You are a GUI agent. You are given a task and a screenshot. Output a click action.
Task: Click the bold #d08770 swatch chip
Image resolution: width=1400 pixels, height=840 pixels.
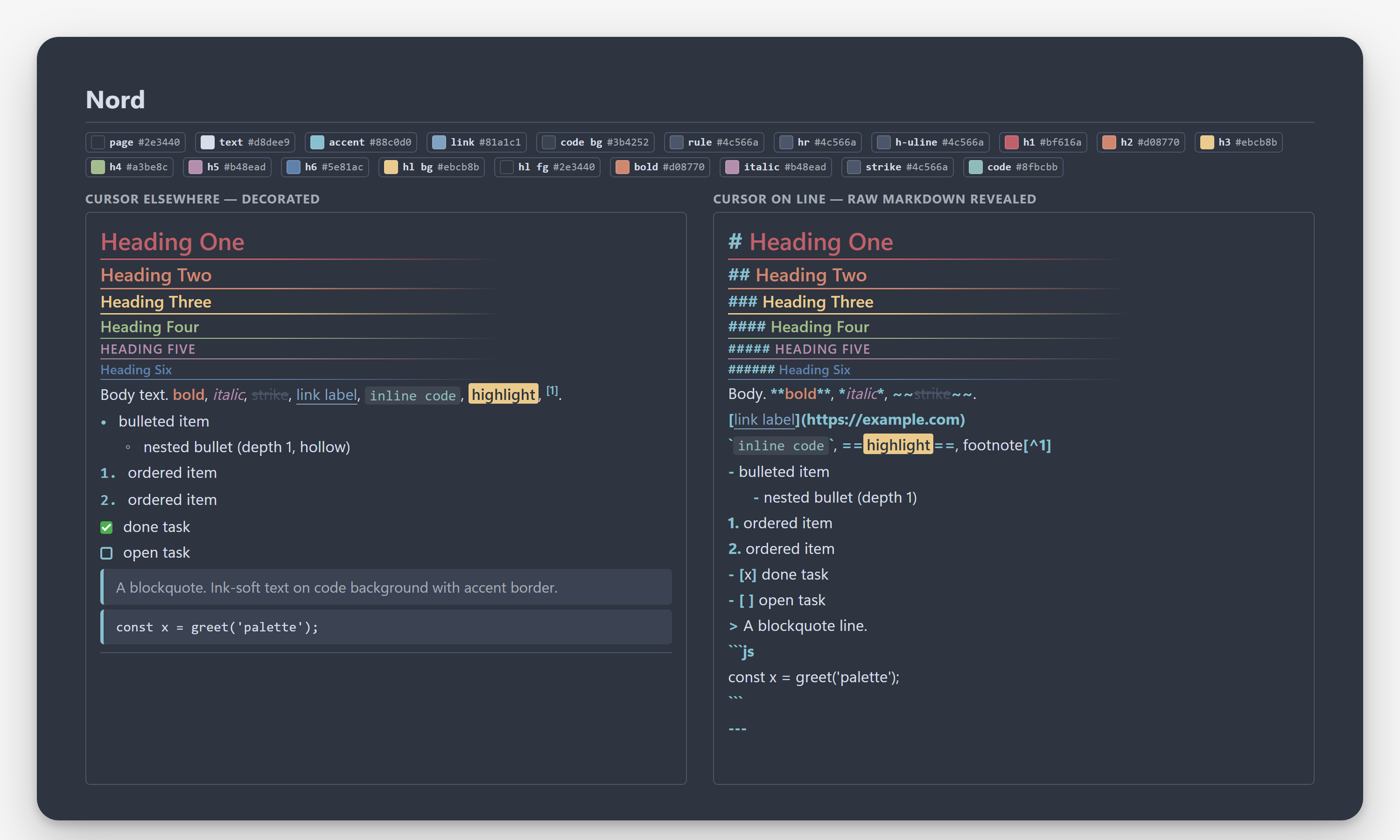point(660,167)
